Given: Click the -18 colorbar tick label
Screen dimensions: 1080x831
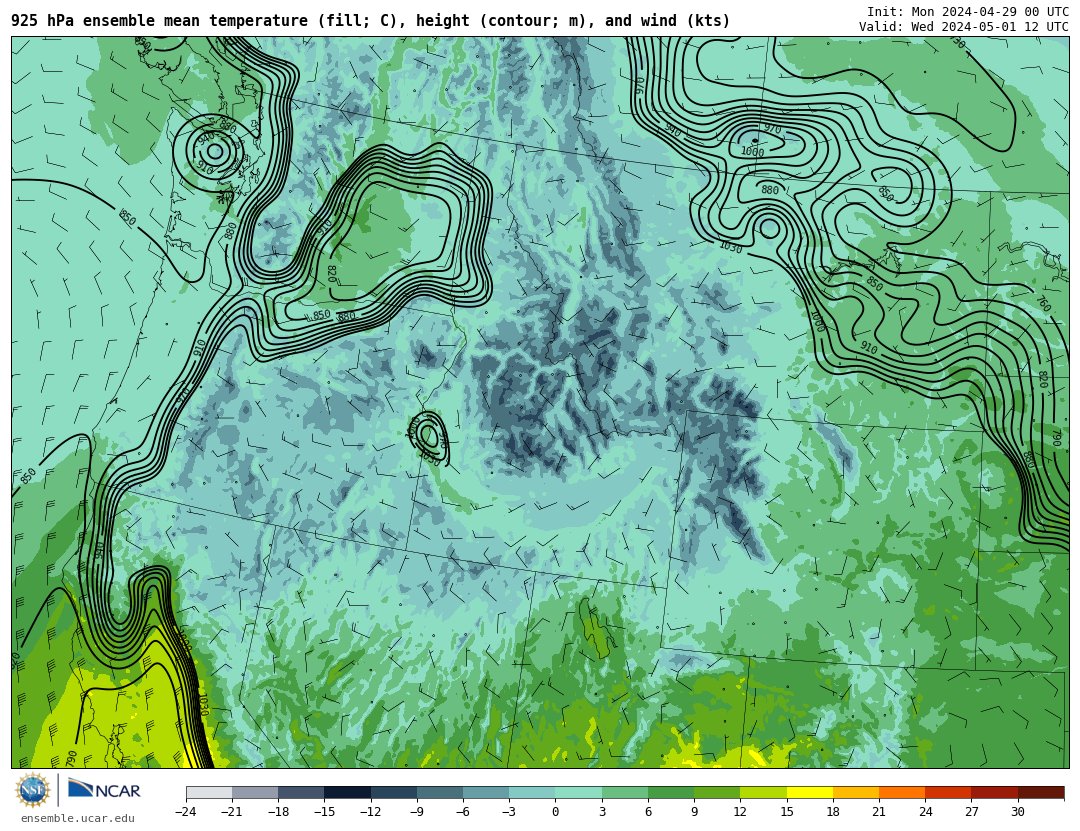Looking at the screenshot, I should pyautogui.click(x=278, y=812).
